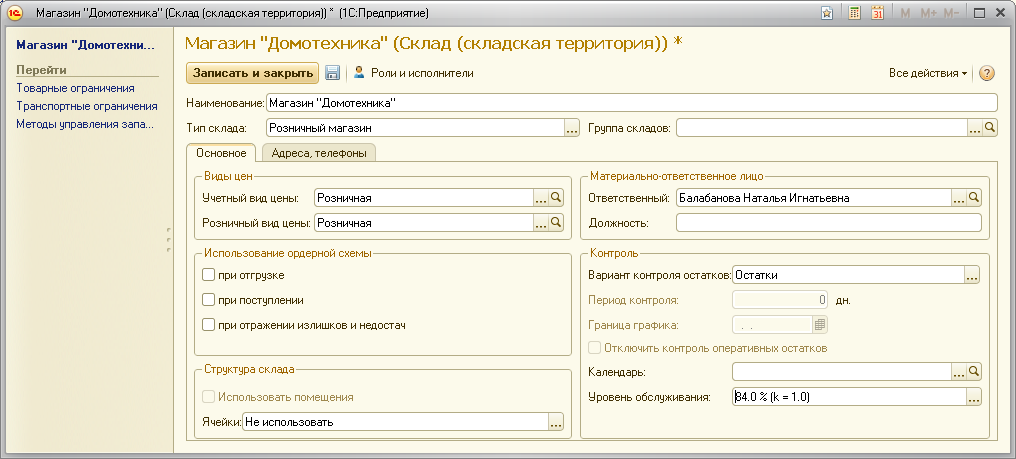
Task: Click the Период контроля number field
Action: tap(781, 300)
